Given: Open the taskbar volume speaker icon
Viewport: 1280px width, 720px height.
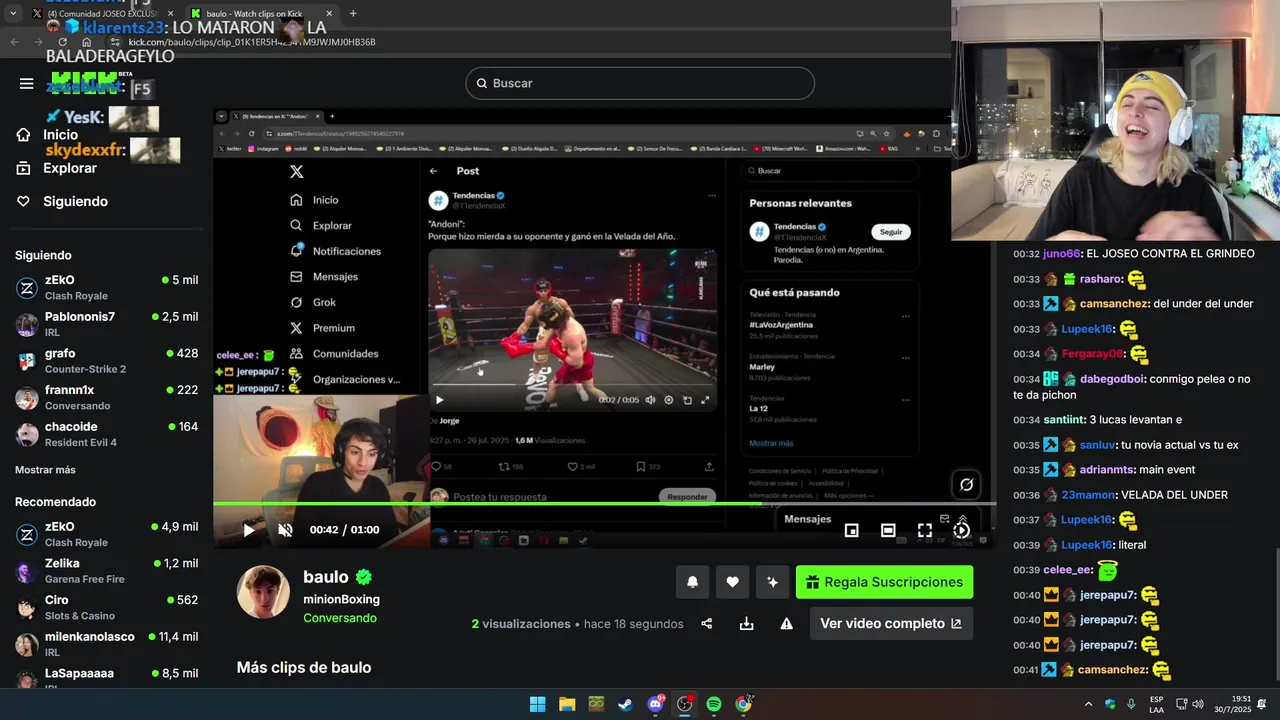Looking at the screenshot, I should point(1198,704).
